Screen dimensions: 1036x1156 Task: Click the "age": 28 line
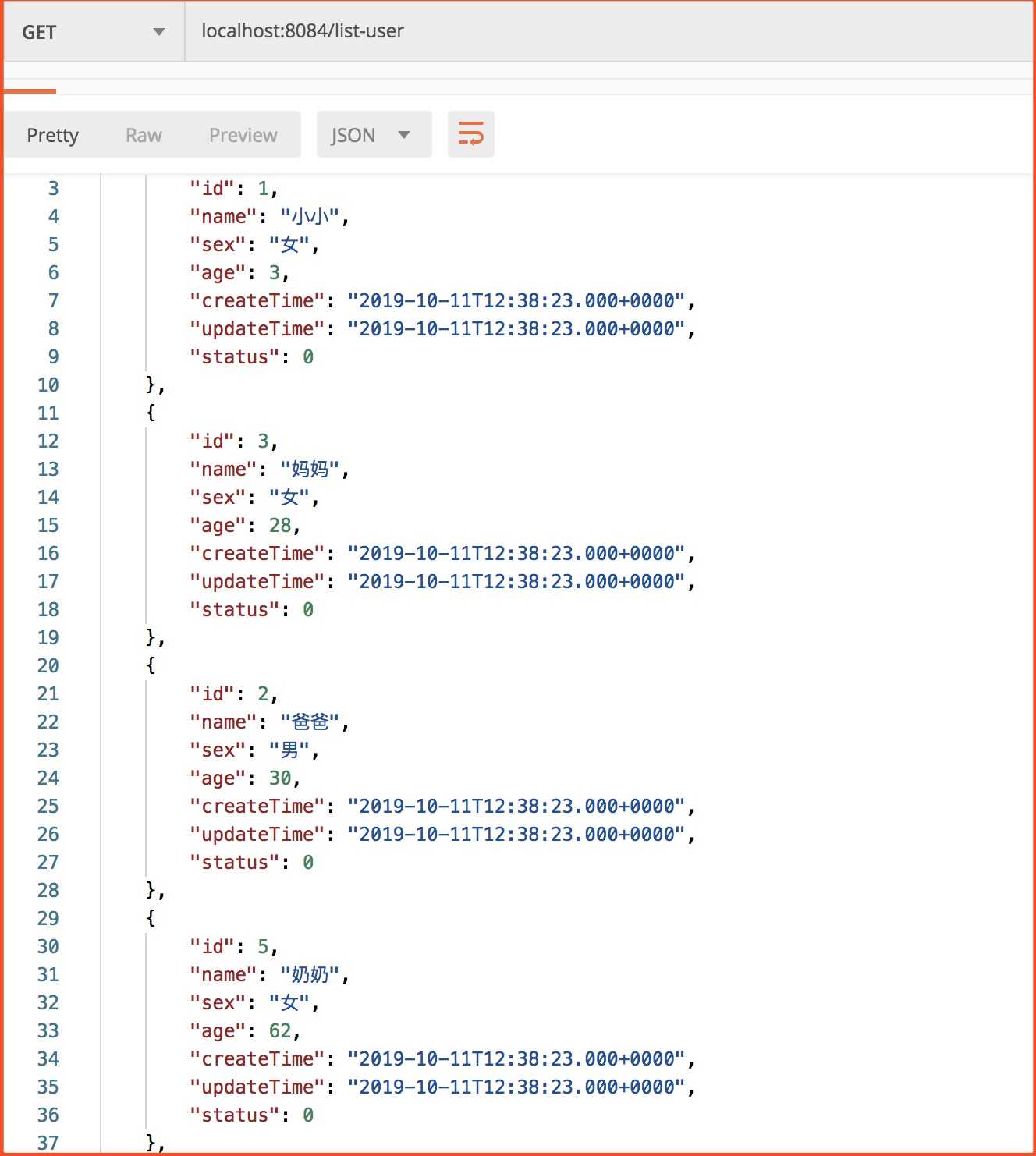click(245, 525)
